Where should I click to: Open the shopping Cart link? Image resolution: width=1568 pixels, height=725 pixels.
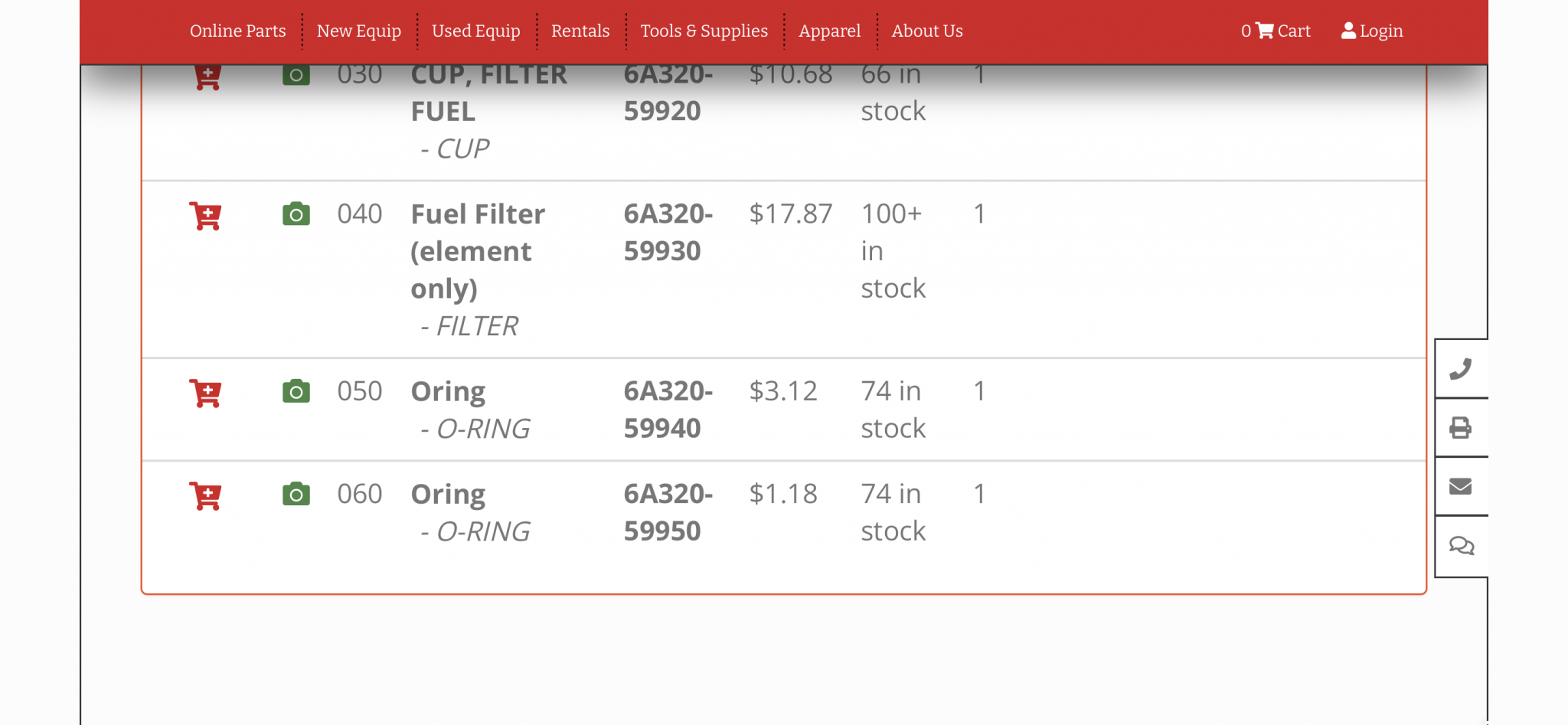coord(1276,31)
